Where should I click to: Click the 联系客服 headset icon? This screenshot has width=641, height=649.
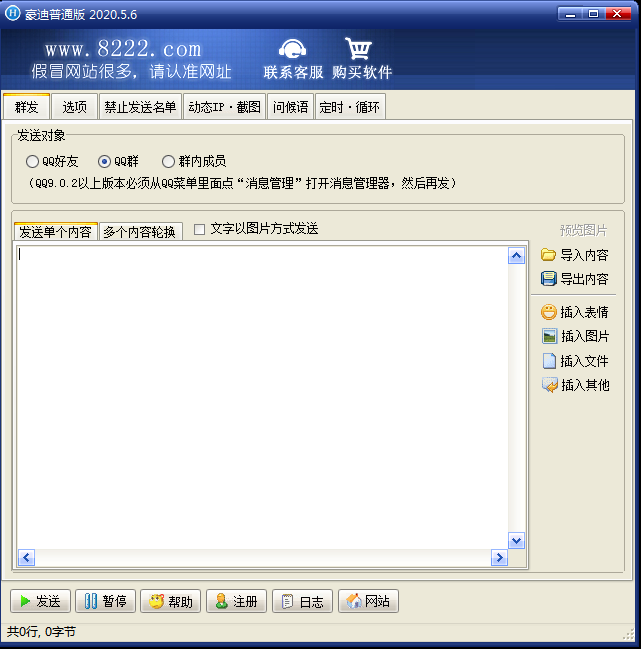click(x=293, y=48)
